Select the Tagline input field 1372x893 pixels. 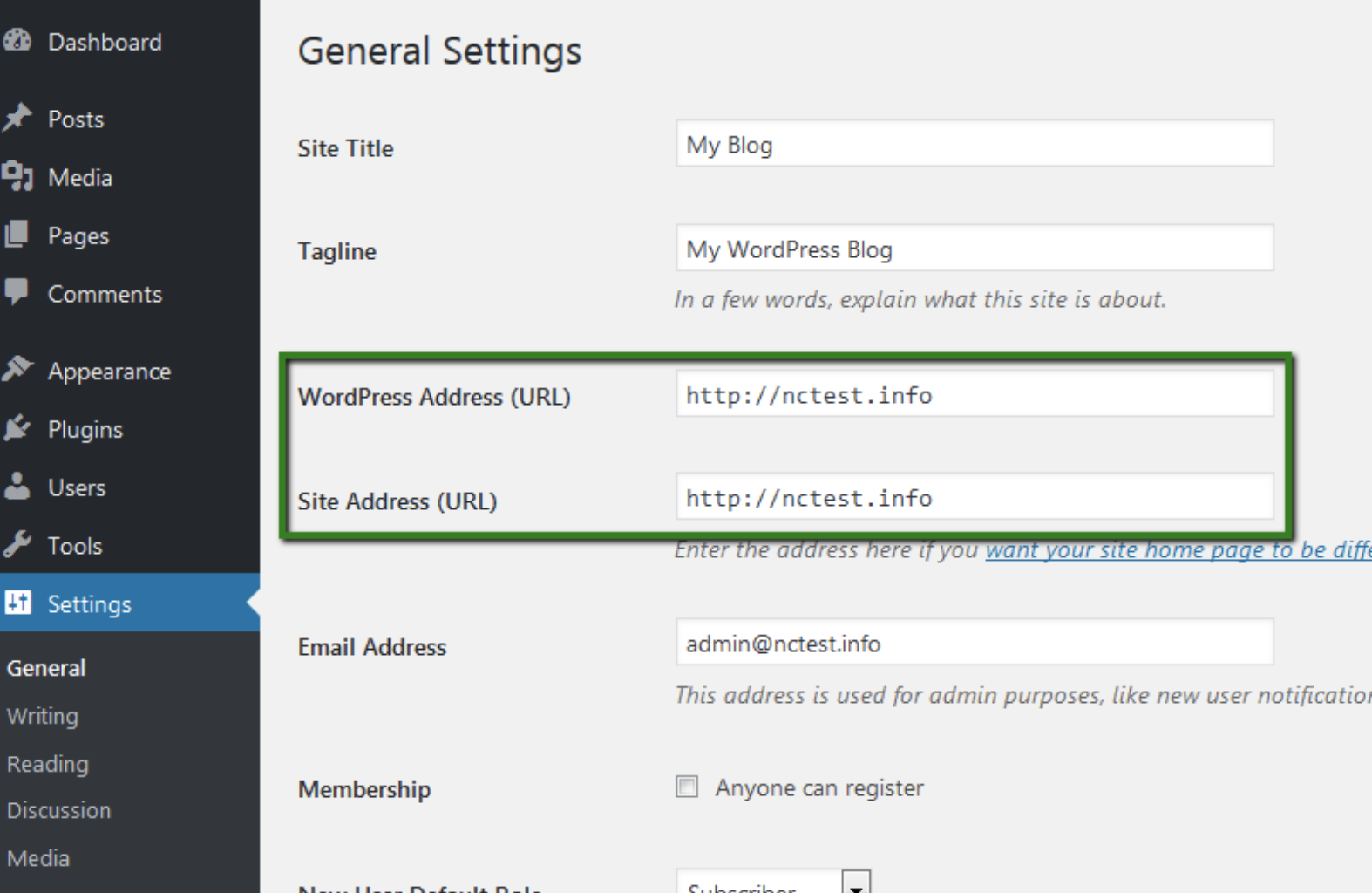click(974, 249)
